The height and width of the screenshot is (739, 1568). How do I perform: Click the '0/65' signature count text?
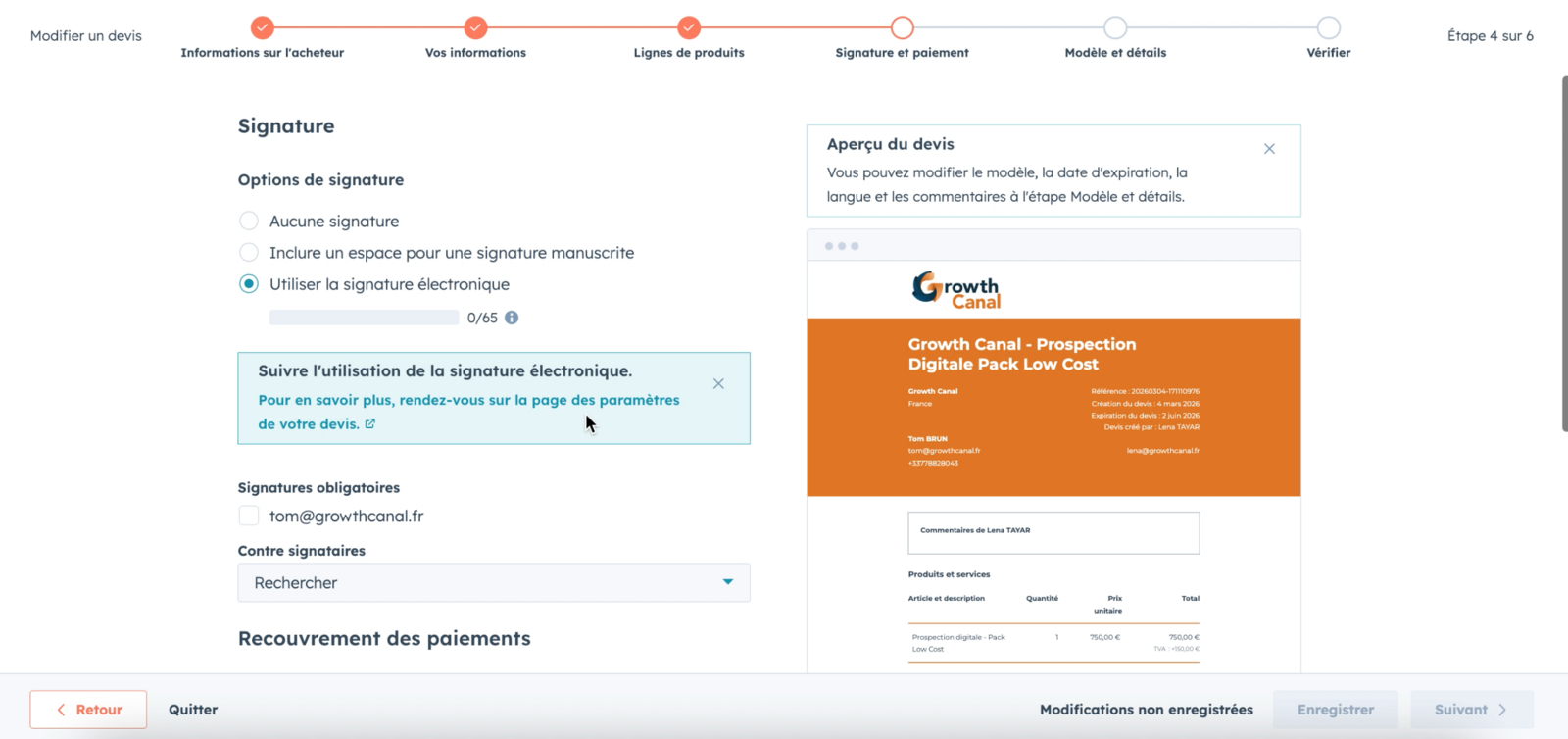tap(482, 318)
